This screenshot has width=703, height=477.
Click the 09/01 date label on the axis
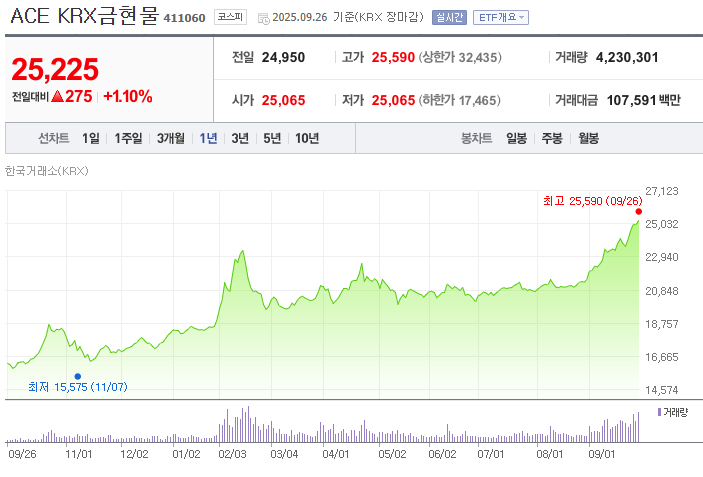(602, 454)
